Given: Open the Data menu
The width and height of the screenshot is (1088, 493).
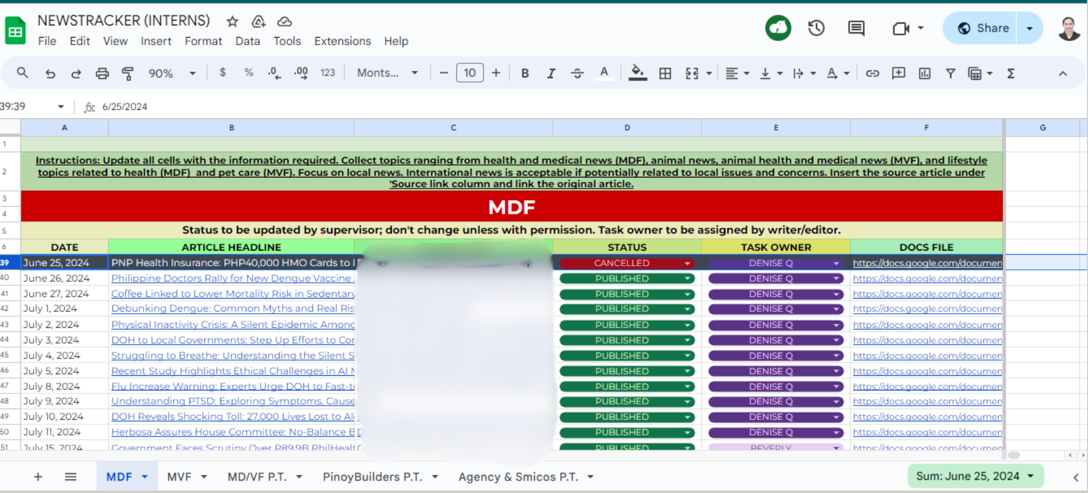Looking at the screenshot, I should pyautogui.click(x=248, y=41).
